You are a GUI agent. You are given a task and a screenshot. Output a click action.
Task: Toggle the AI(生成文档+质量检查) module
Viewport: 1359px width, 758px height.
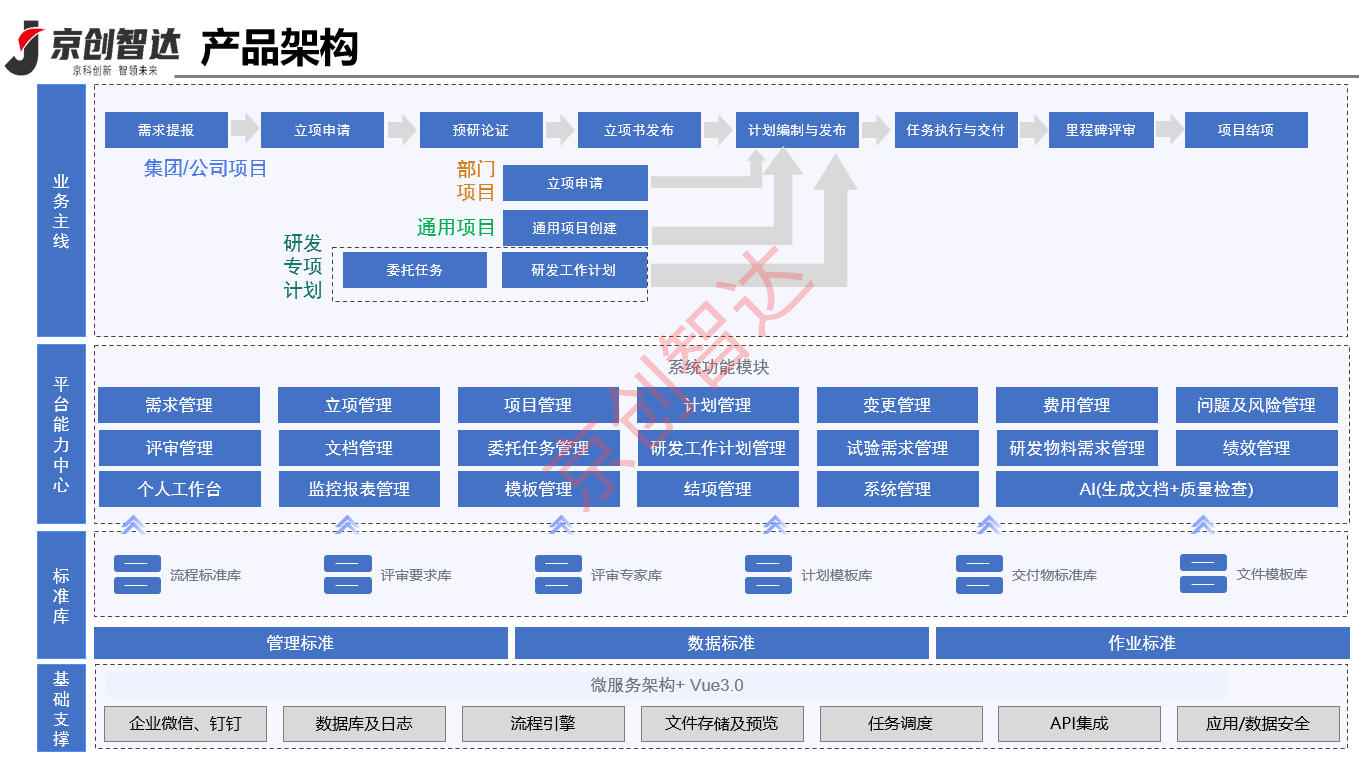[1168, 489]
